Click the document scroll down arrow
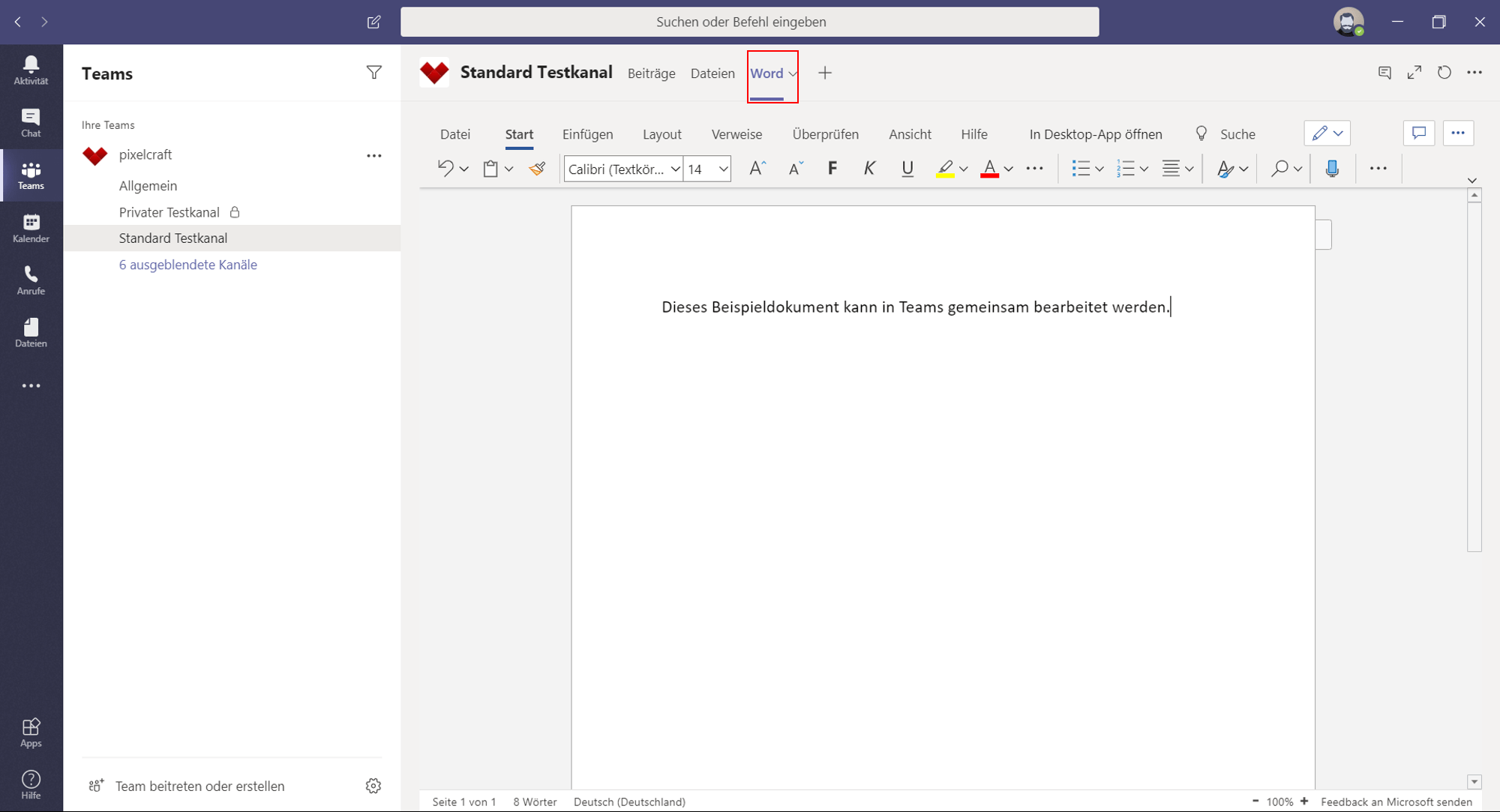This screenshot has height=812, width=1500. tap(1474, 782)
